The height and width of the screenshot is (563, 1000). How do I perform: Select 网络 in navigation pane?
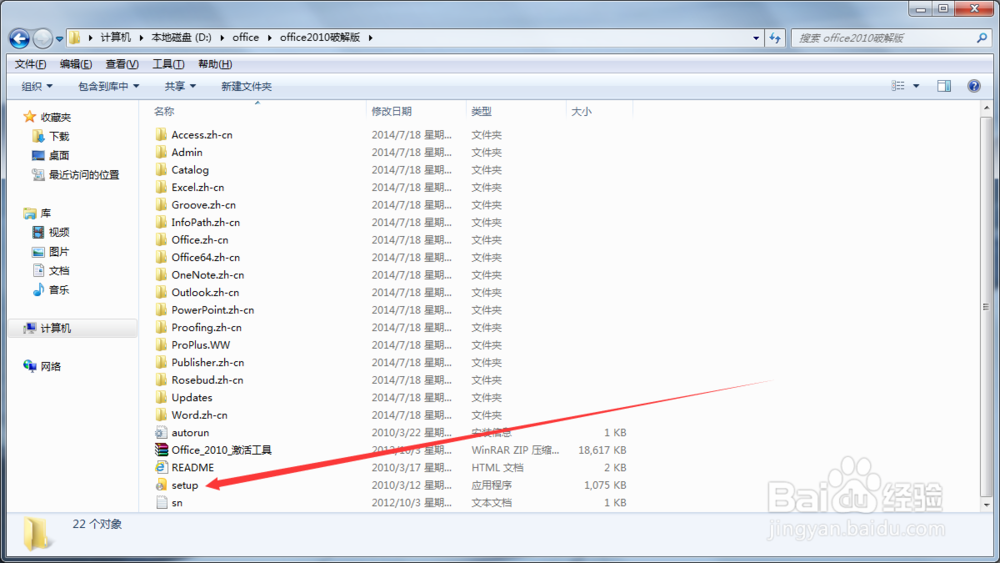point(50,366)
